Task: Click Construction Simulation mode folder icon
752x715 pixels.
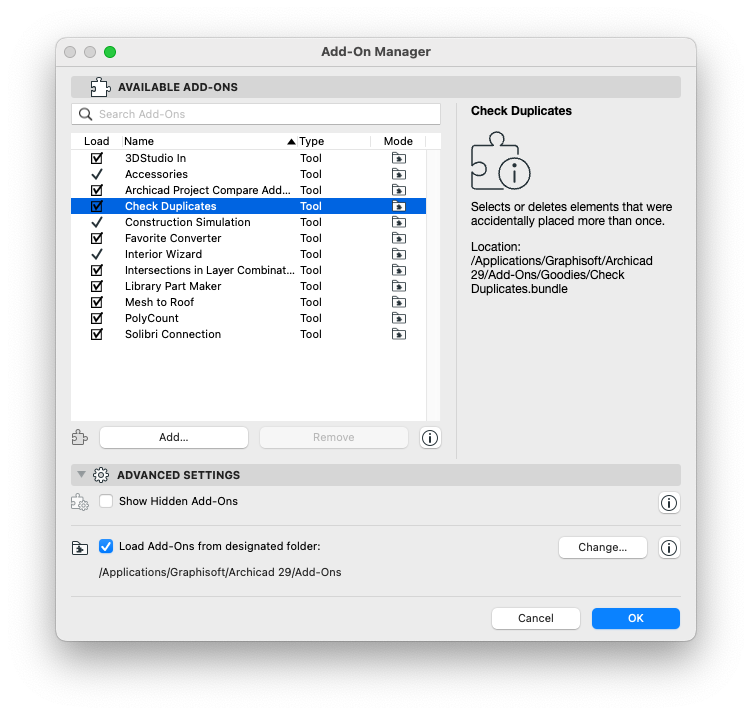Action: [399, 222]
